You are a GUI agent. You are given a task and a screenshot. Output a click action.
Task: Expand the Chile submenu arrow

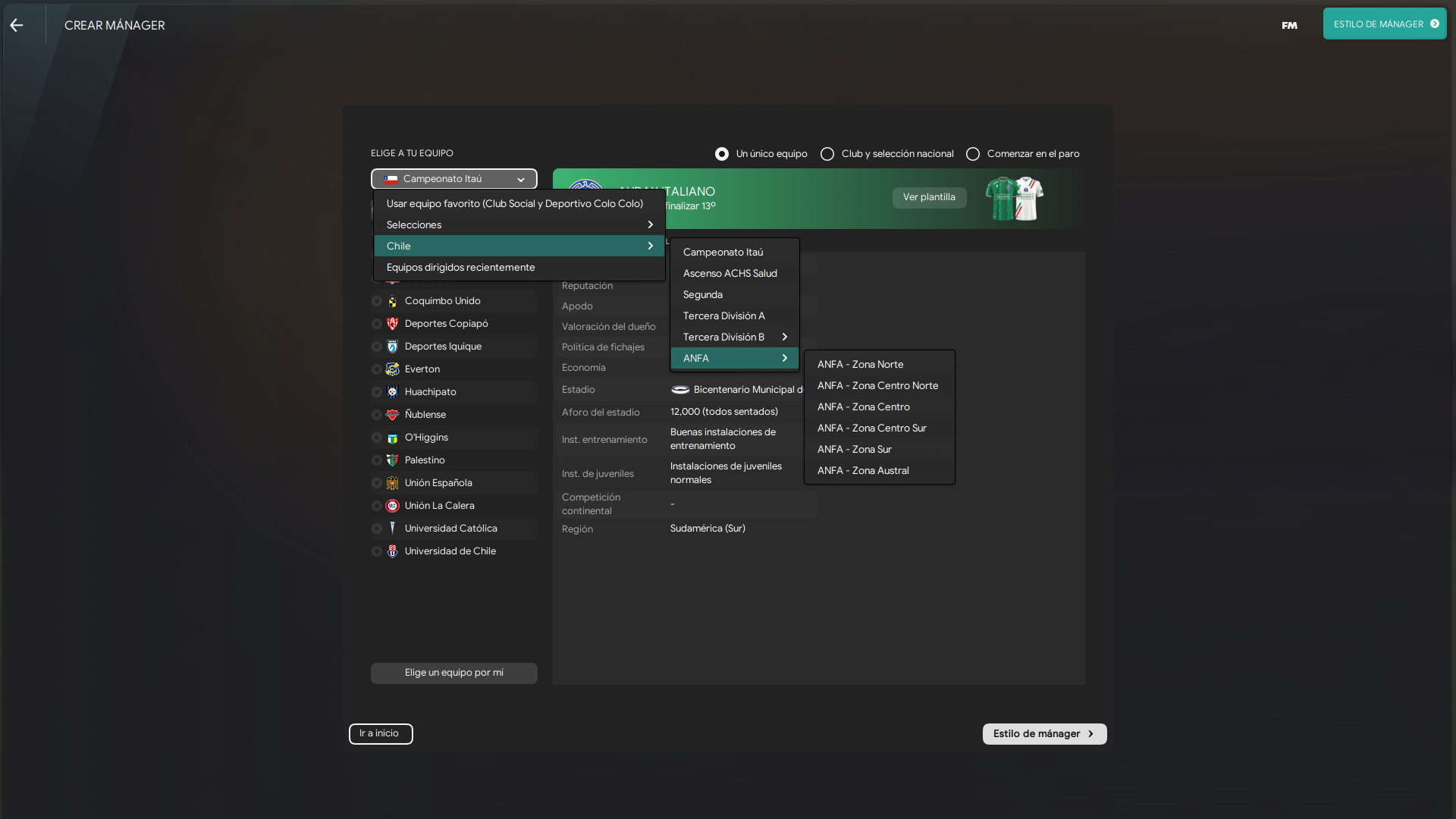pos(650,246)
